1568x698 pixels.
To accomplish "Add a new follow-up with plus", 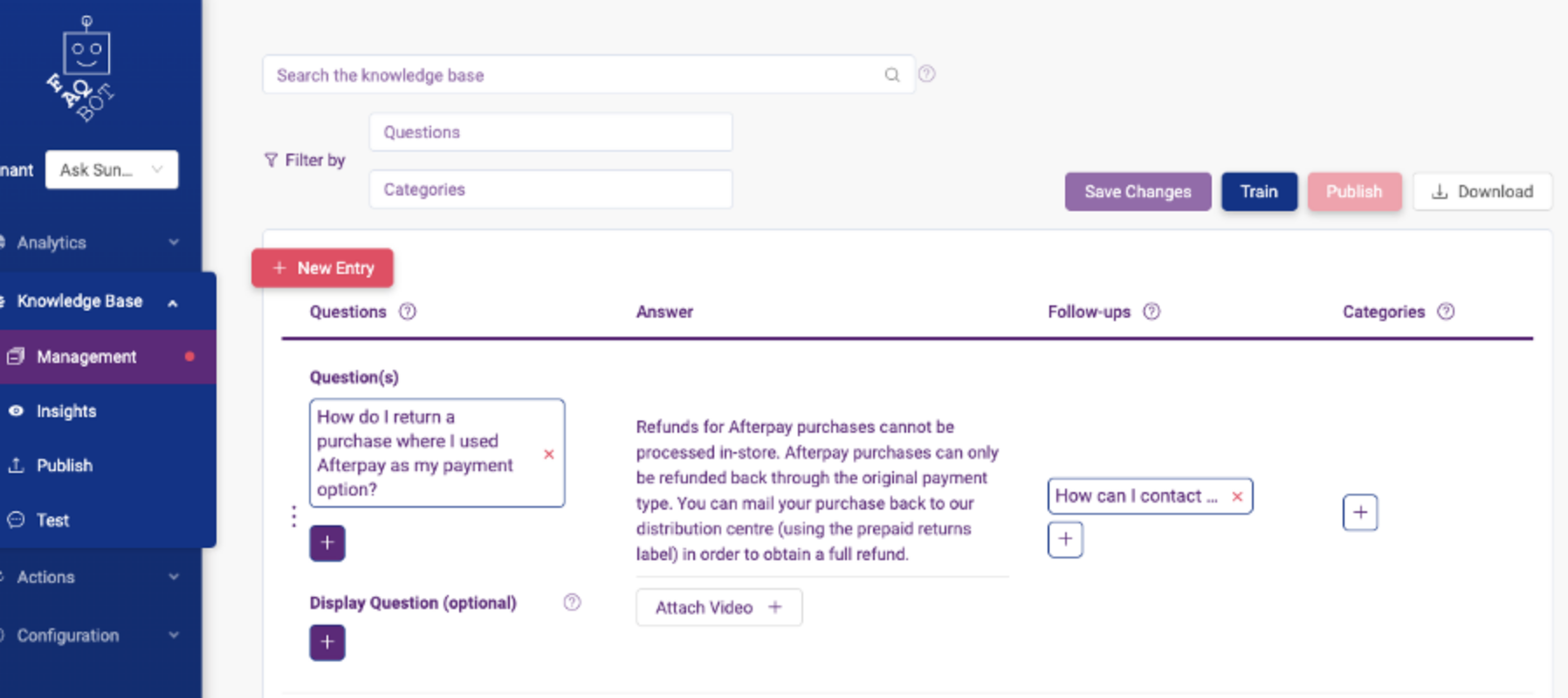I will point(1065,539).
